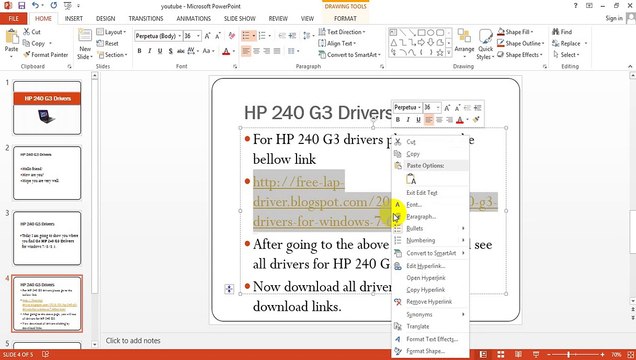Click Format Painter in the ribbon
Screen dimensions: 636x360
45,54
